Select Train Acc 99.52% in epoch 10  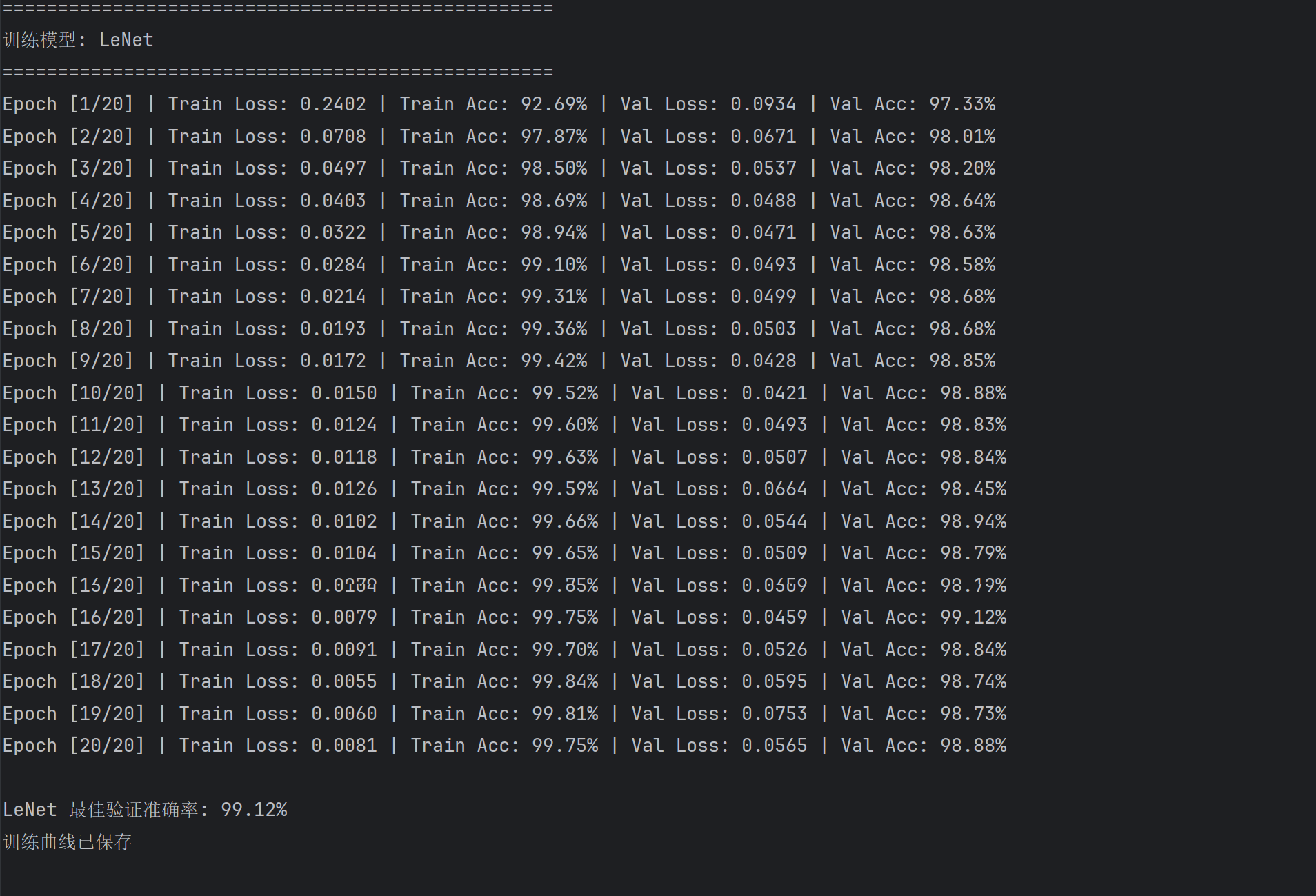(564, 393)
